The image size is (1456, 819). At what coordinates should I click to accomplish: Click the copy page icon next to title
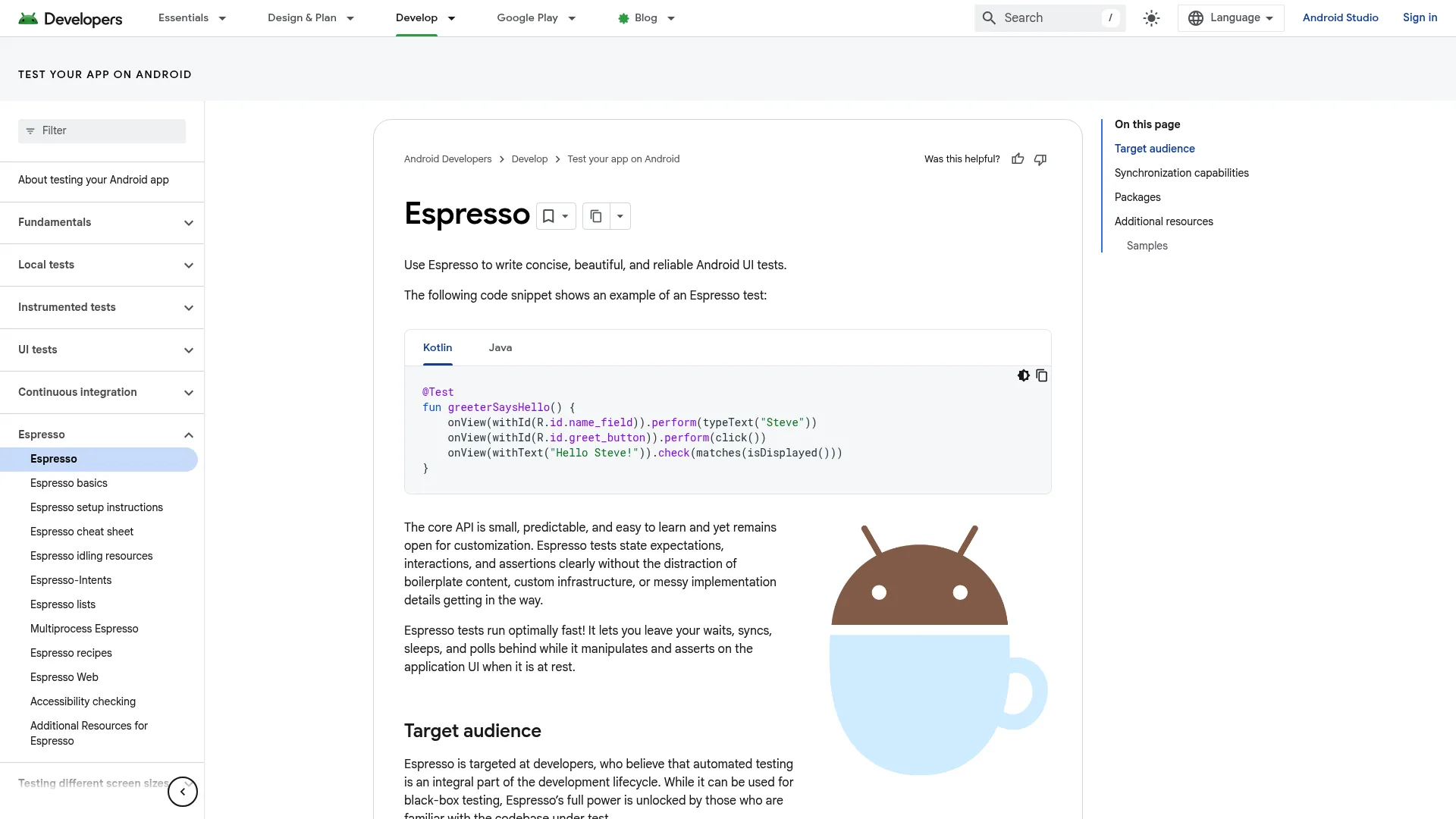596,216
